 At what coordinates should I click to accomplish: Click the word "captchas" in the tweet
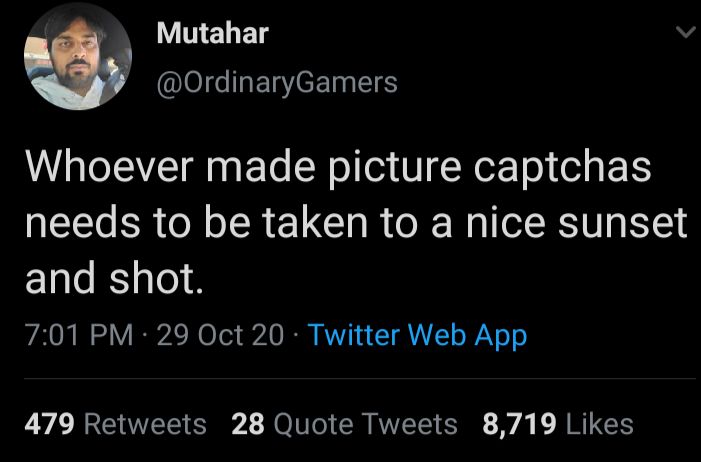pos(565,168)
